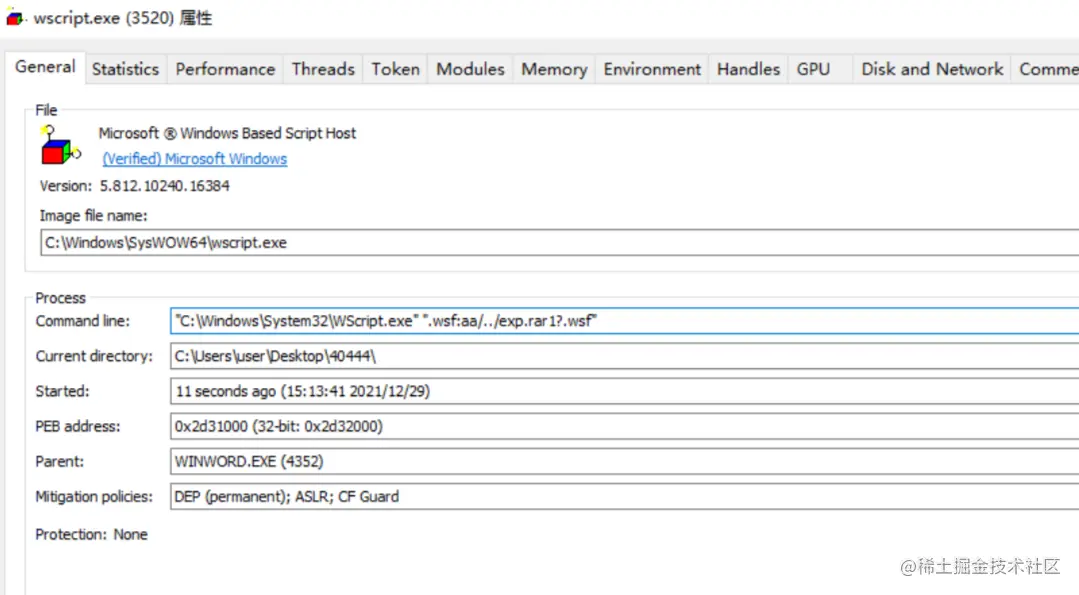
Task: Switch to the Environment tab
Action: tap(652, 69)
